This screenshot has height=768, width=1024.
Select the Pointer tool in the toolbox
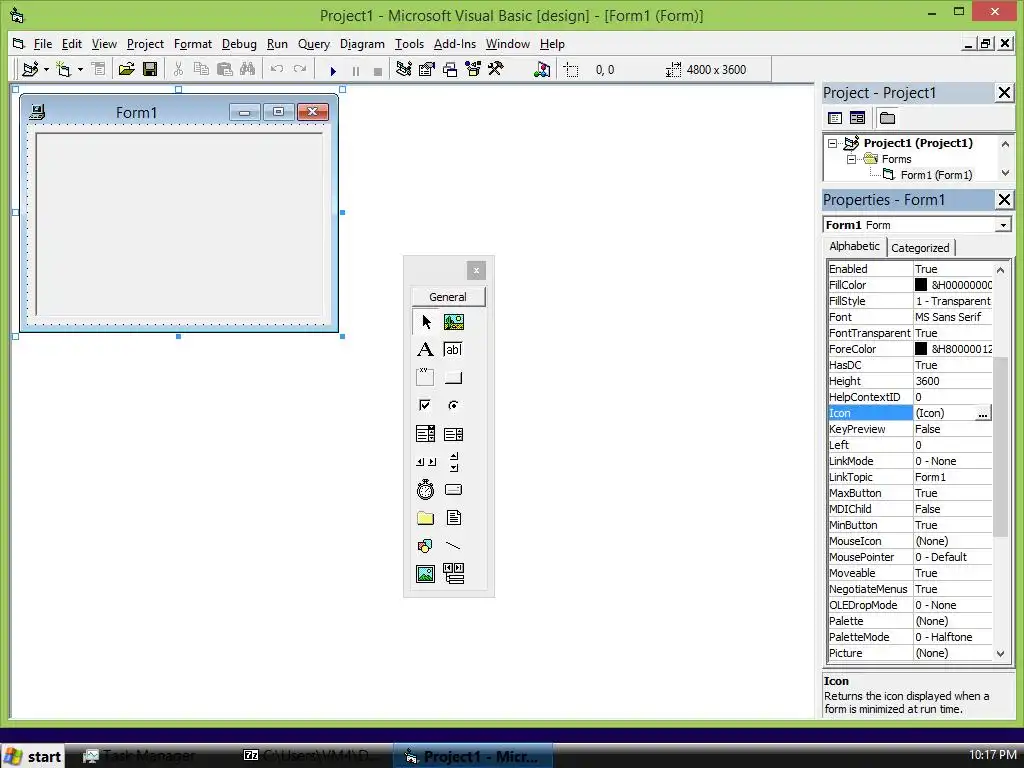(426, 322)
